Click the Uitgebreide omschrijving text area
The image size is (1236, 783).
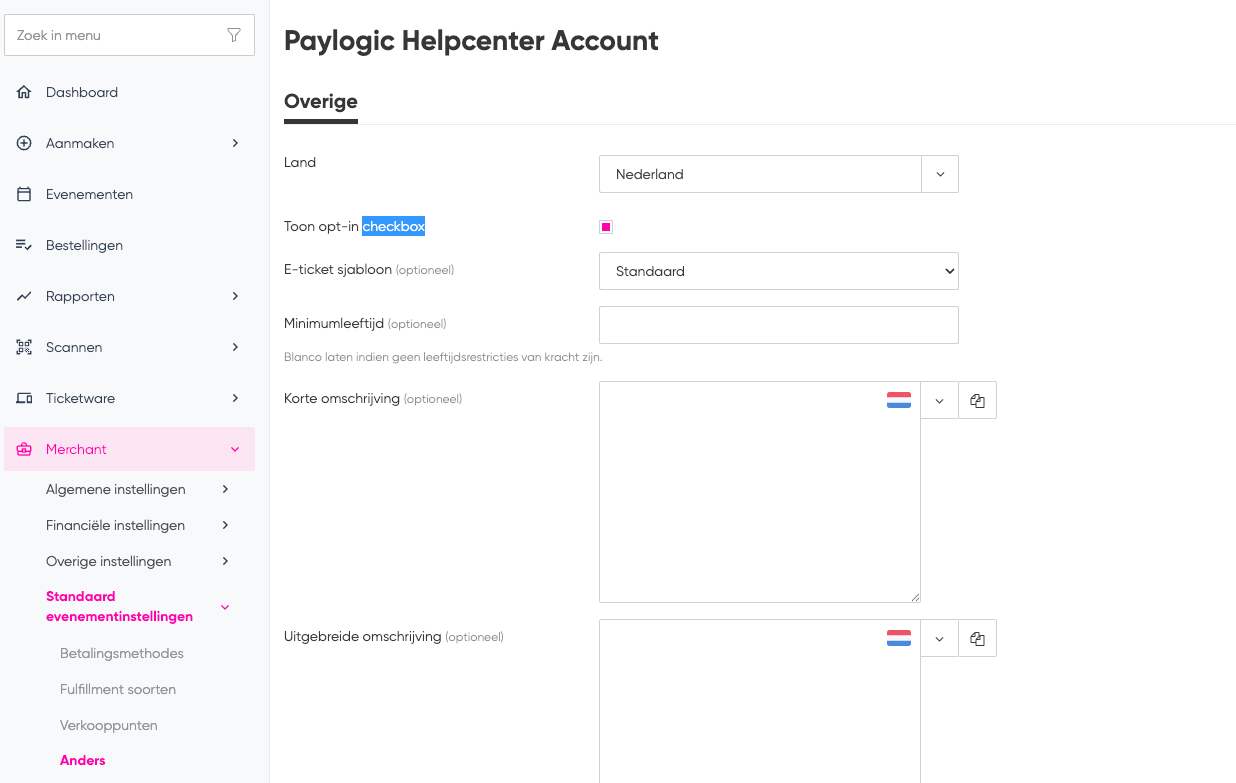point(760,701)
